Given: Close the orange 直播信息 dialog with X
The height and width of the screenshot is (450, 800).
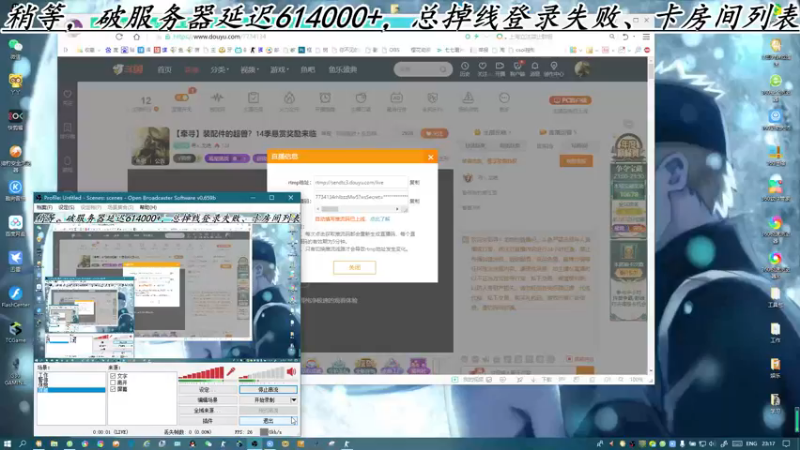Looking at the screenshot, I should coord(431,157).
